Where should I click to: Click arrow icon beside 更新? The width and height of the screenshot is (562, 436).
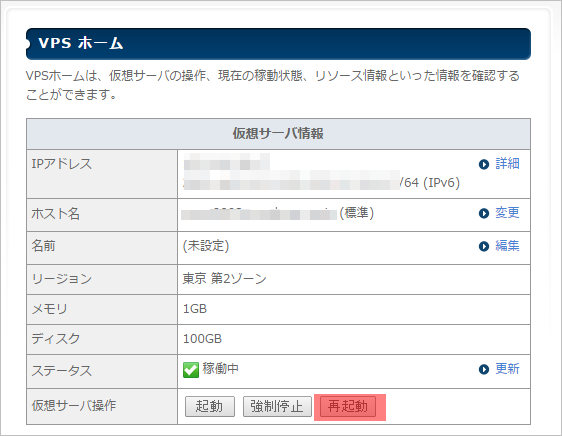coord(484,369)
